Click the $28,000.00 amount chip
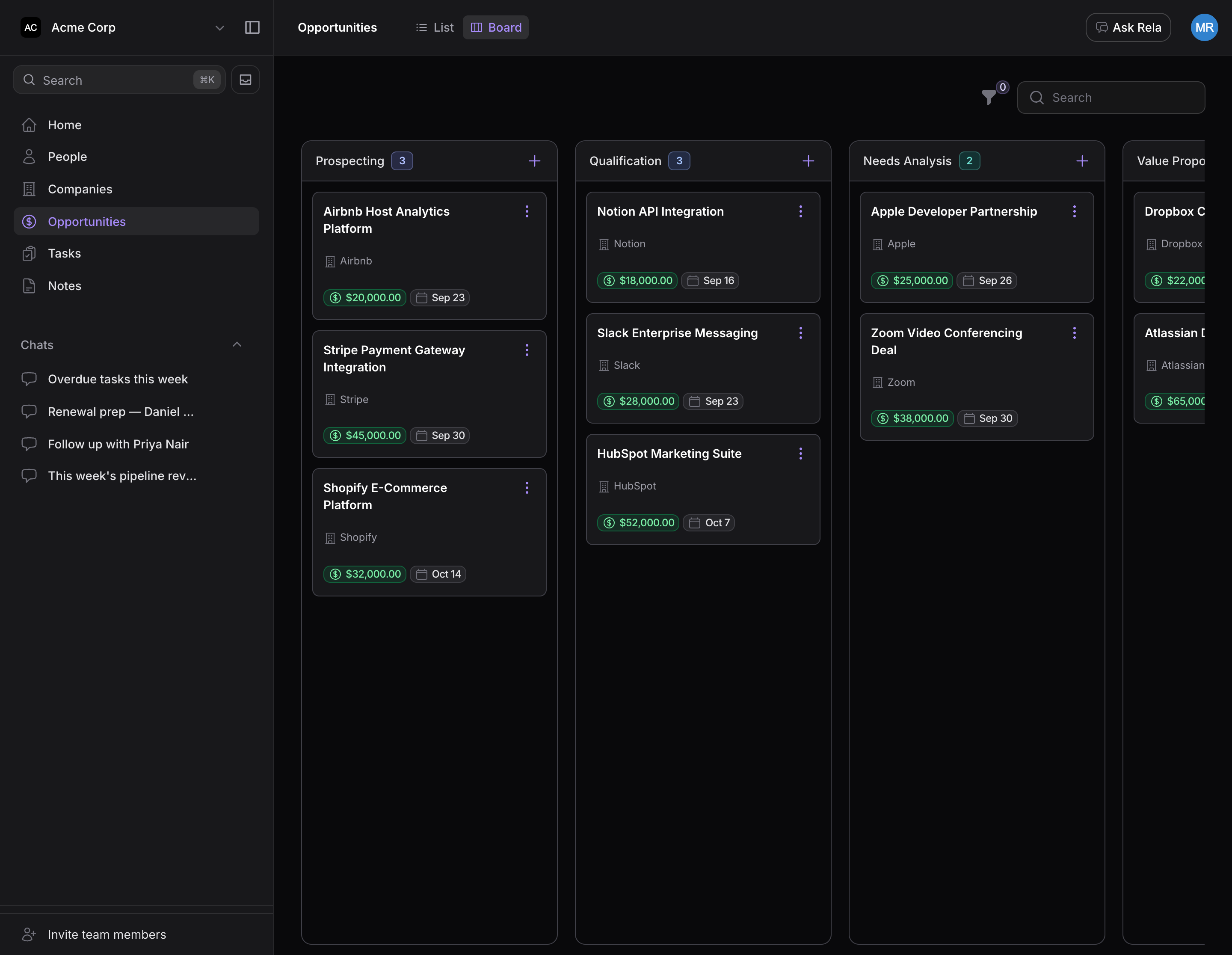The width and height of the screenshot is (1232, 955). pyautogui.click(x=638, y=401)
